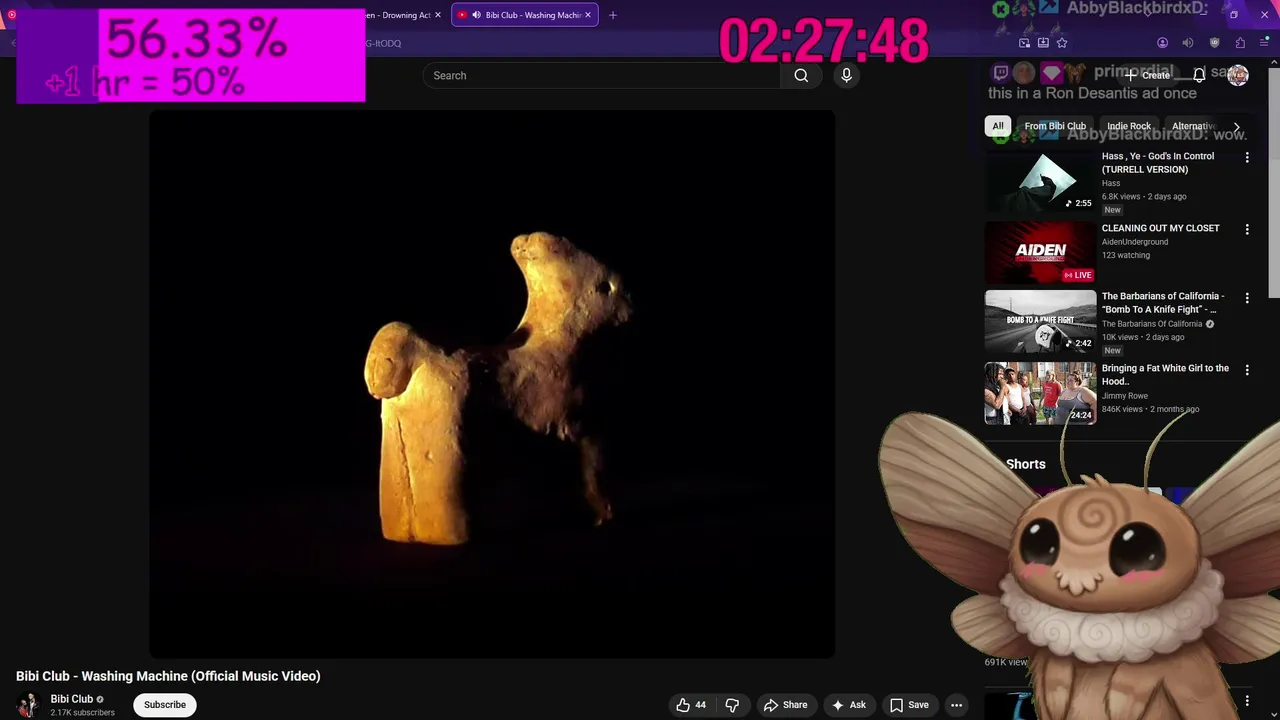Click the Shorts section heading

(x=1026, y=464)
